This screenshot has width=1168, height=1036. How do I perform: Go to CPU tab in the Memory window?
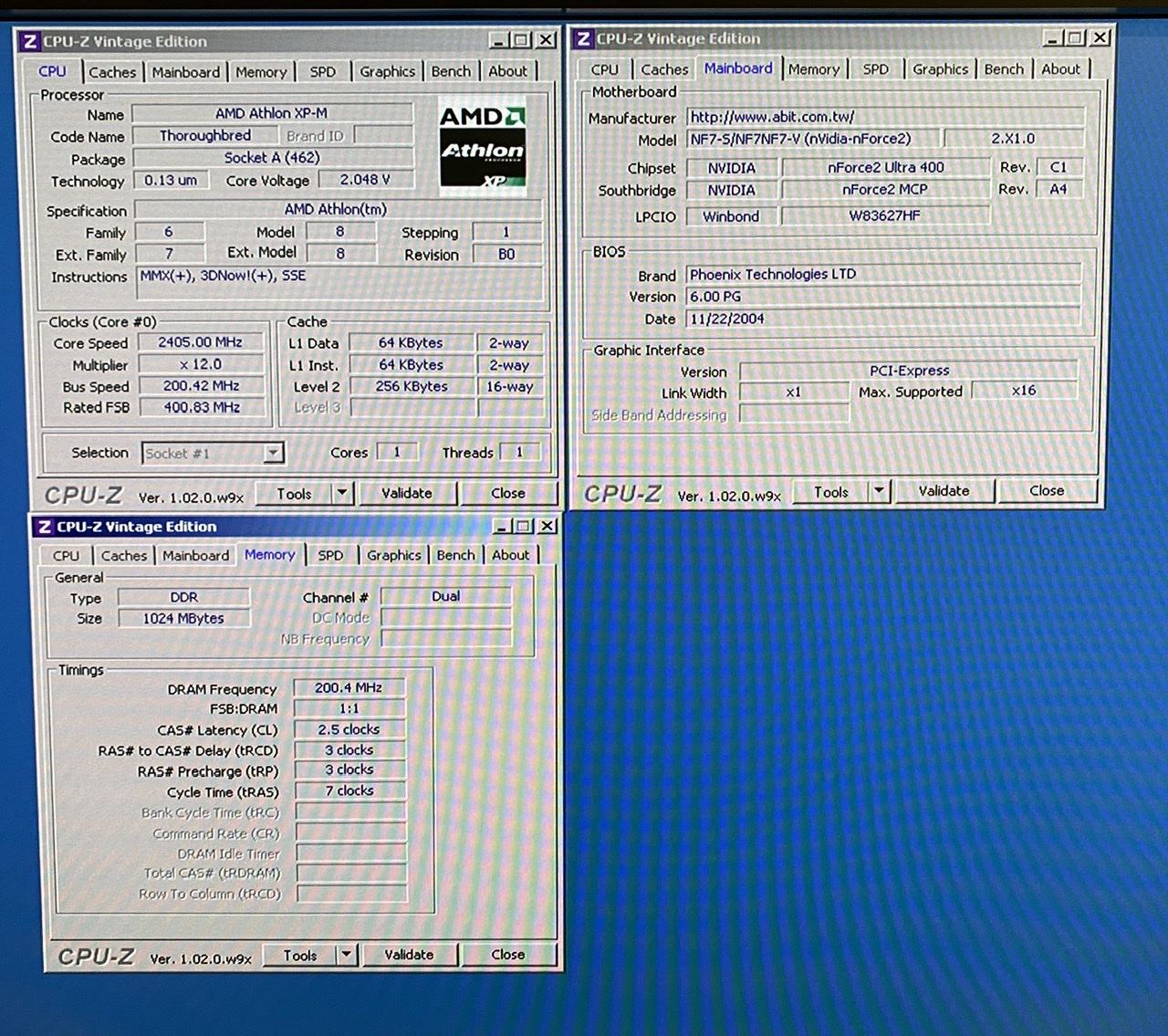pos(66,555)
